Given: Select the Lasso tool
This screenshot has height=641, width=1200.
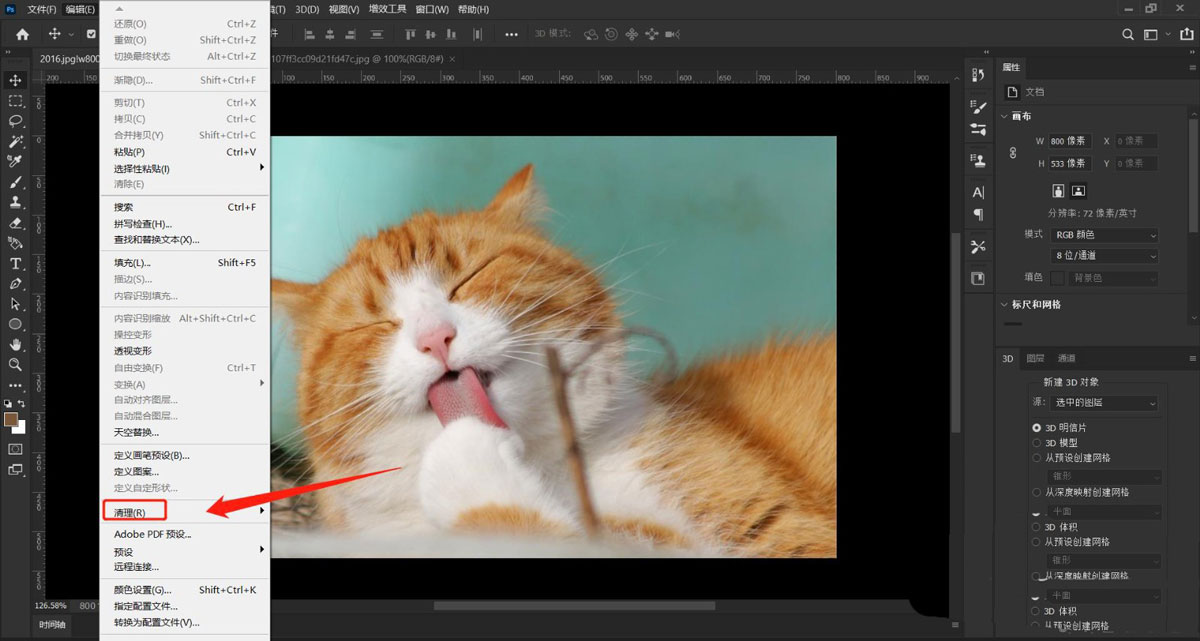Looking at the screenshot, I should pos(15,120).
